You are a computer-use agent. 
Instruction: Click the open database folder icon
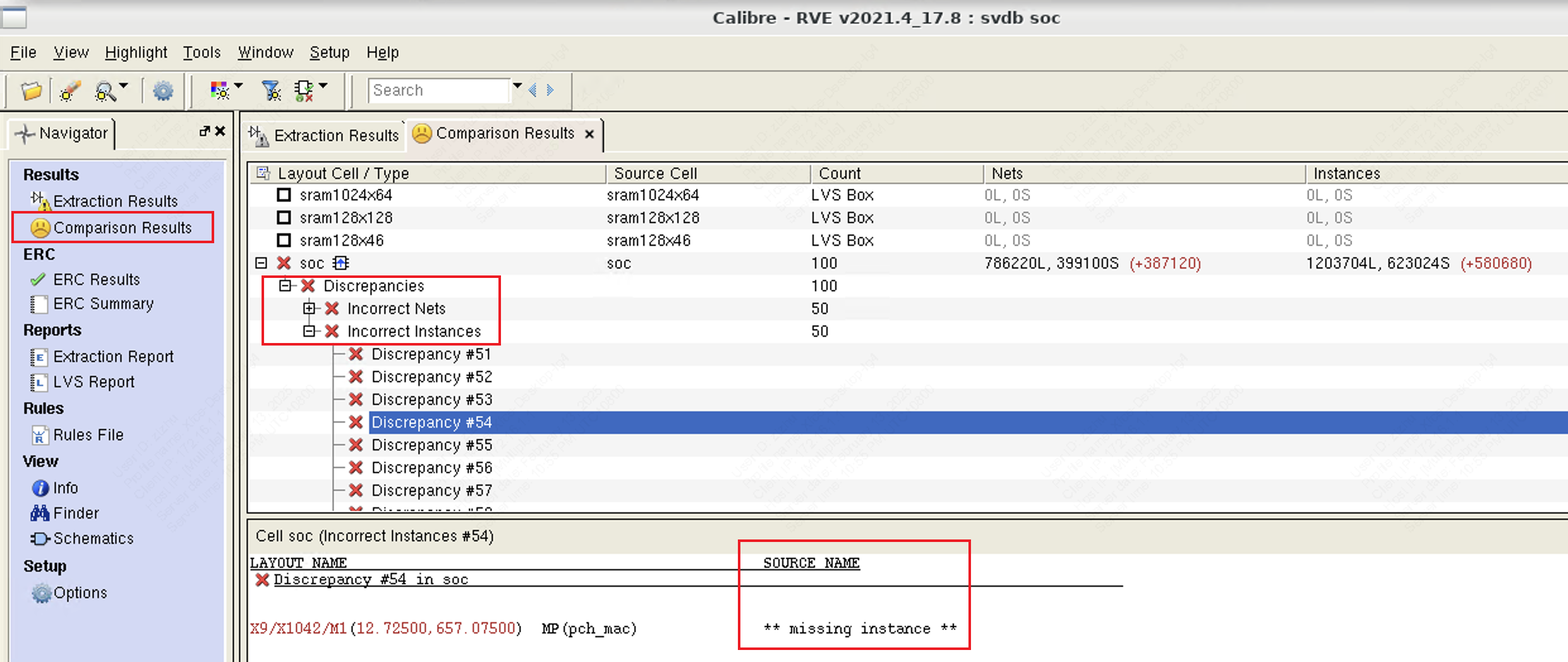click(31, 91)
